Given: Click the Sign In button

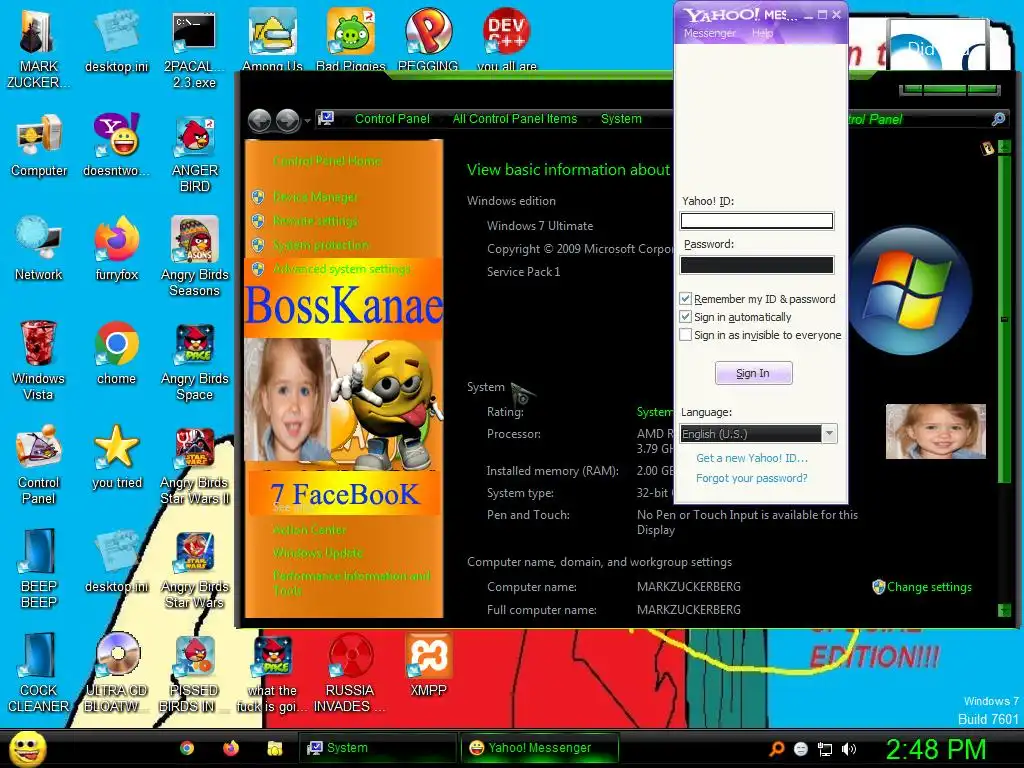Looking at the screenshot, I should tap(754, 373).
